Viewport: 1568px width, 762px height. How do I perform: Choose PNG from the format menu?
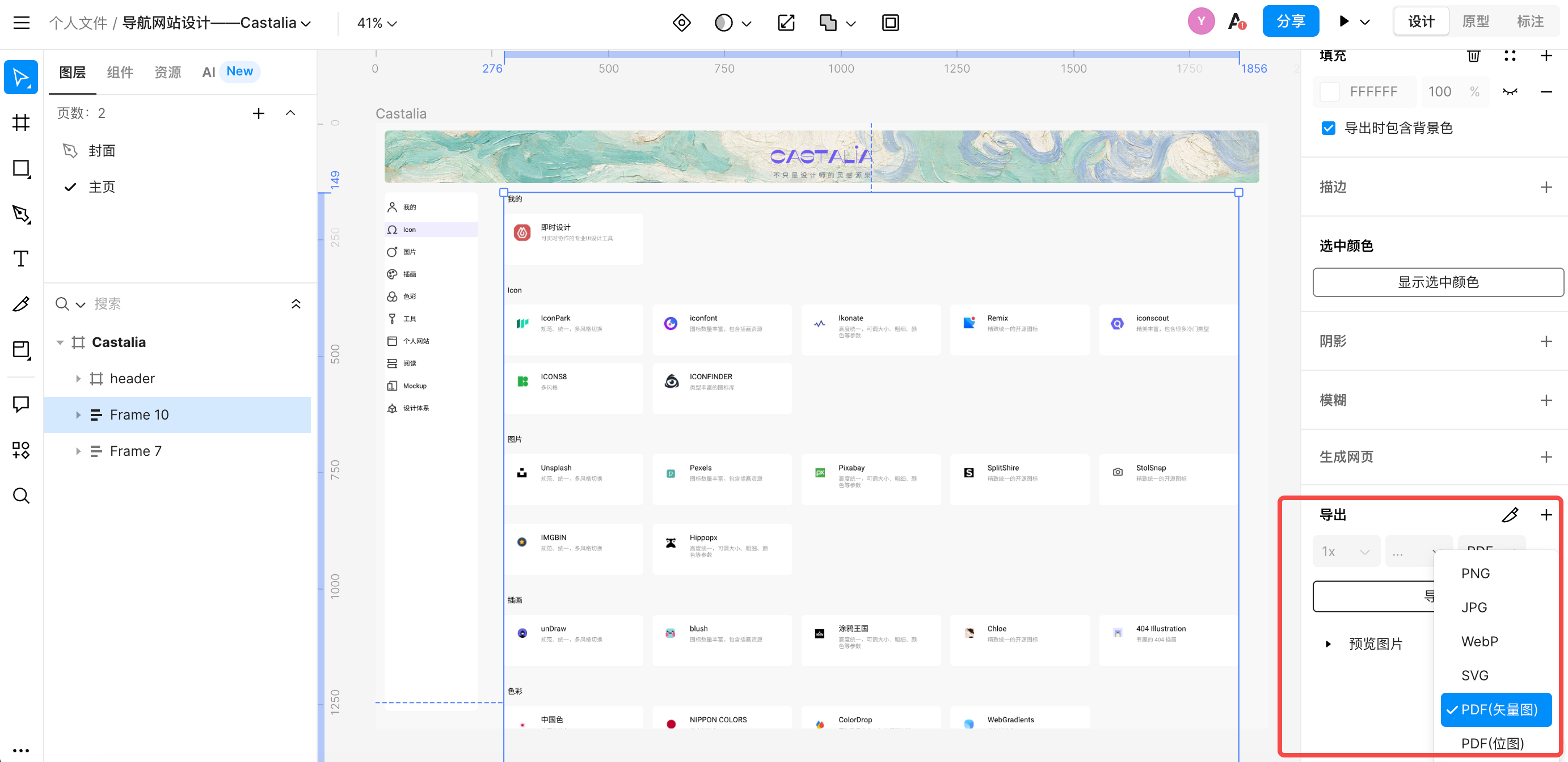pyautogui.click(x=1476, y=573)
